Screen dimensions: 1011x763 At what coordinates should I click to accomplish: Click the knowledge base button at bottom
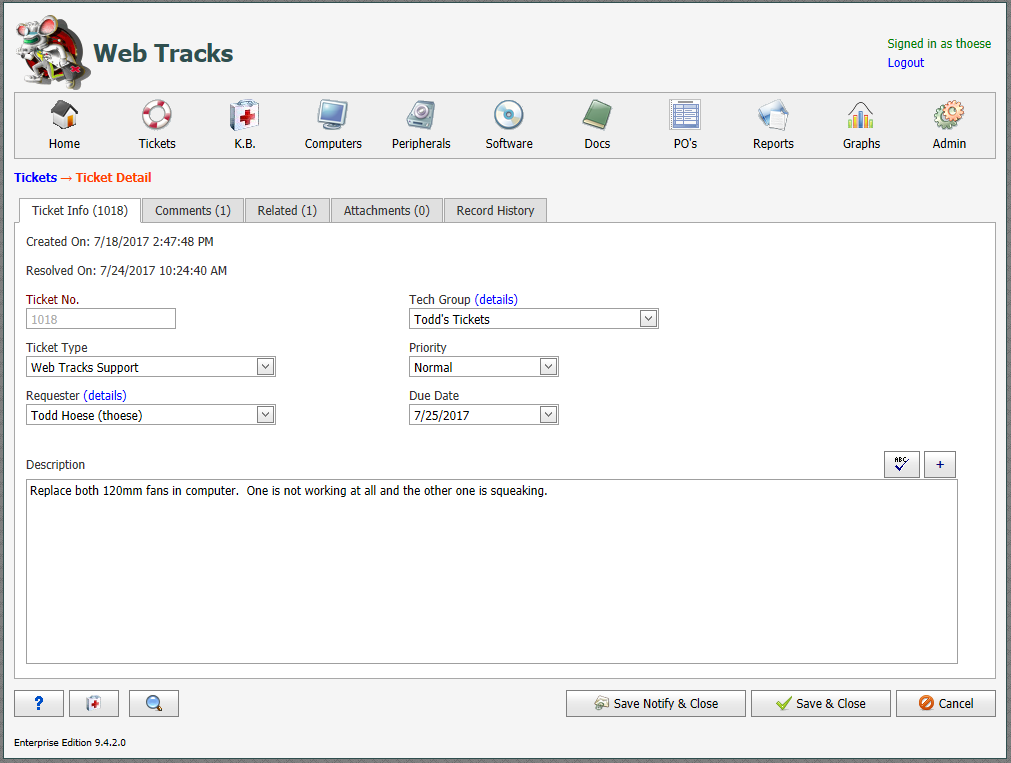[x=94, y=703]
